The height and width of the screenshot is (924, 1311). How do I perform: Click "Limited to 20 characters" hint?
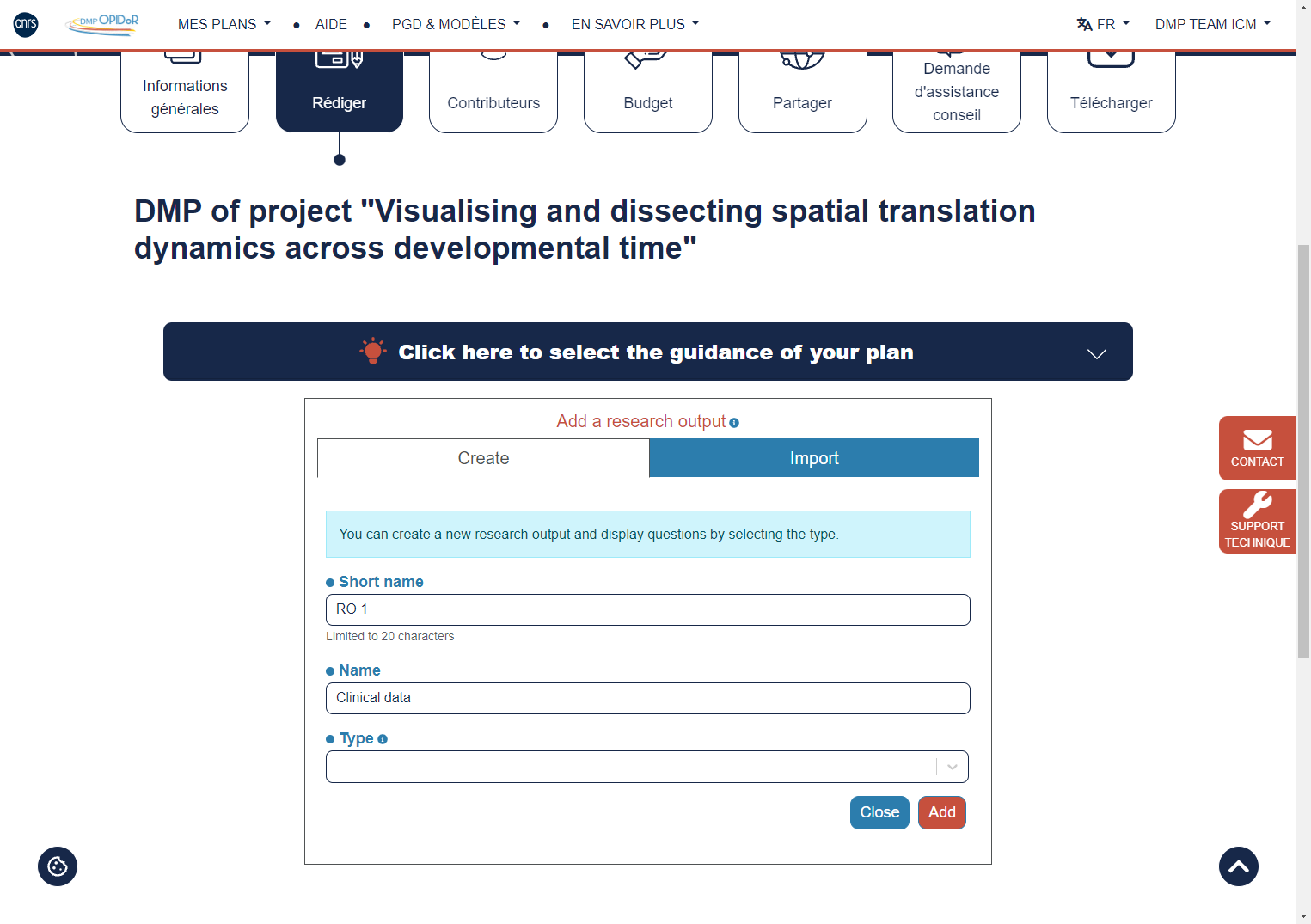[x=389, y=636]
